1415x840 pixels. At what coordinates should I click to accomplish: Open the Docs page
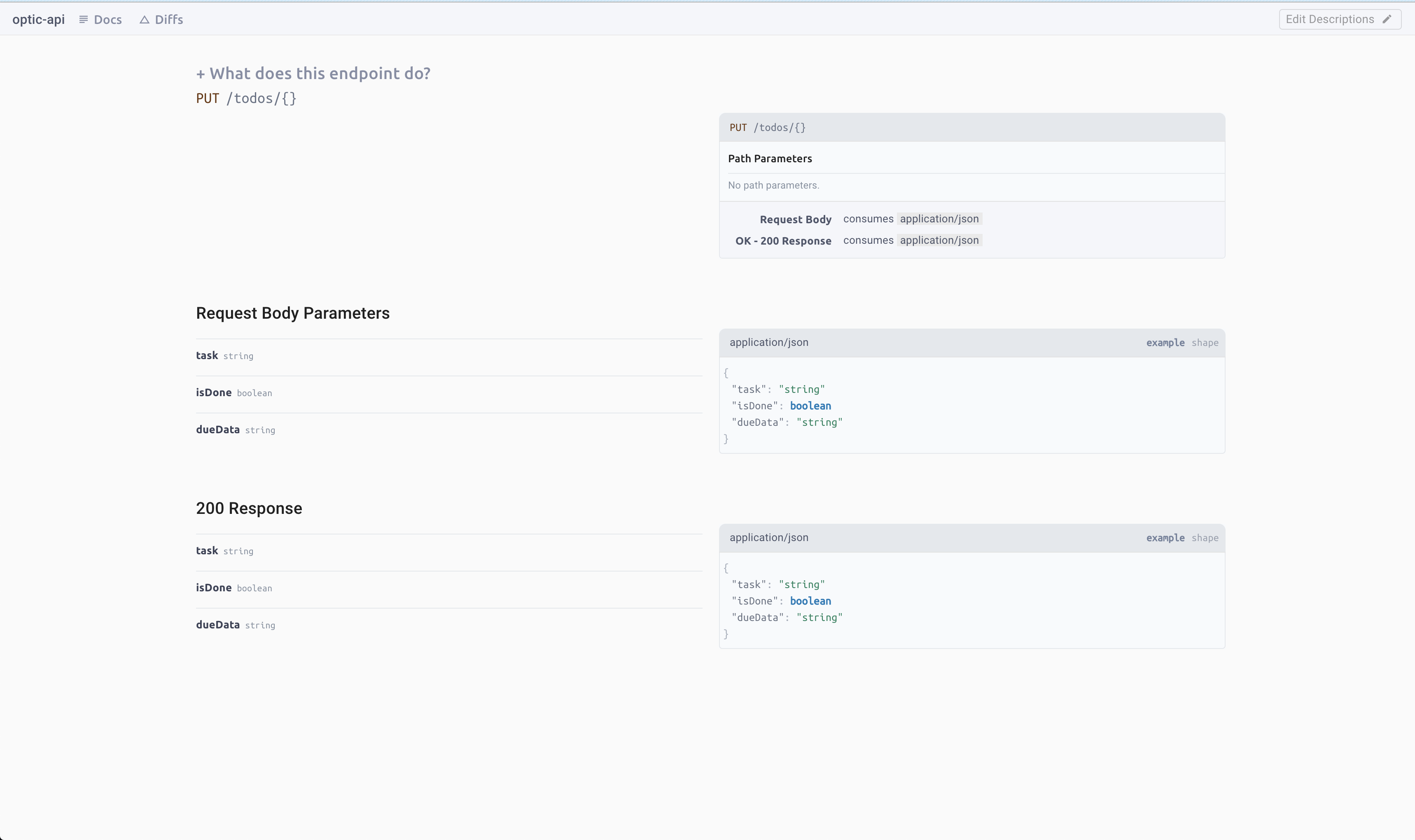[107, 19]
